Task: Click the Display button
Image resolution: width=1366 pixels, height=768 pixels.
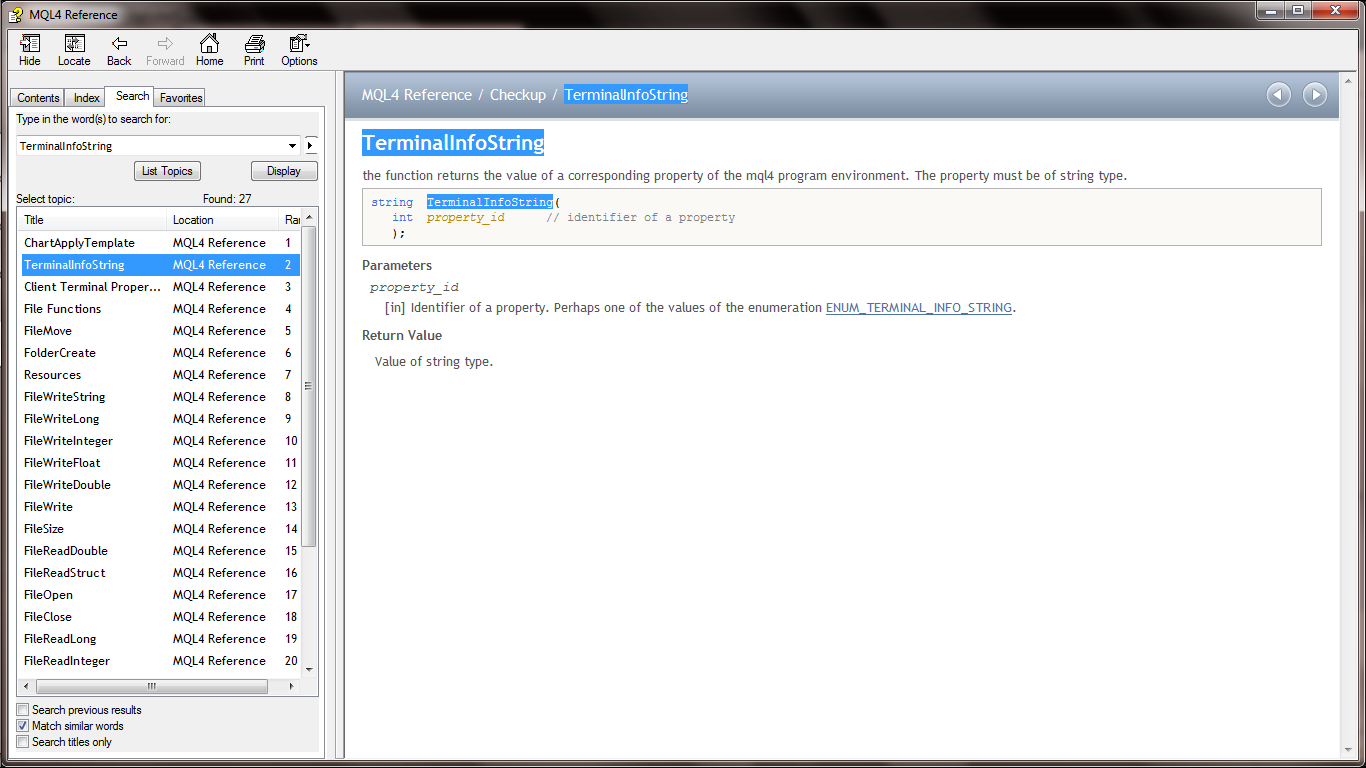Action: coord(284,171)
